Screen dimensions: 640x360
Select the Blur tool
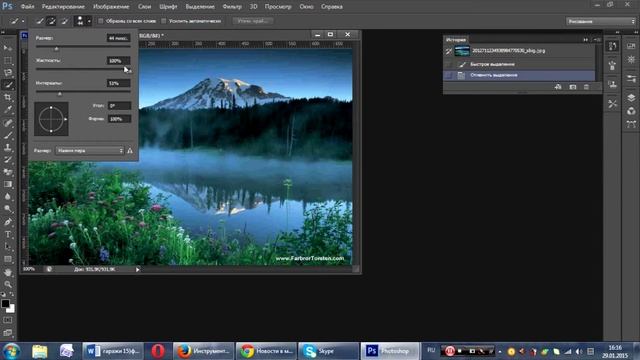[x=8, y=196]
